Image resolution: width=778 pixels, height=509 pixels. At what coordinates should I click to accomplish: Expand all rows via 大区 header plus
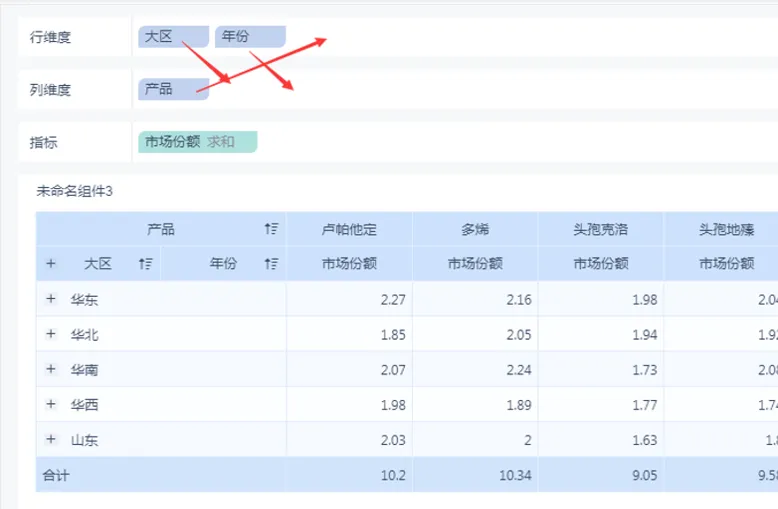pos(51,263)
